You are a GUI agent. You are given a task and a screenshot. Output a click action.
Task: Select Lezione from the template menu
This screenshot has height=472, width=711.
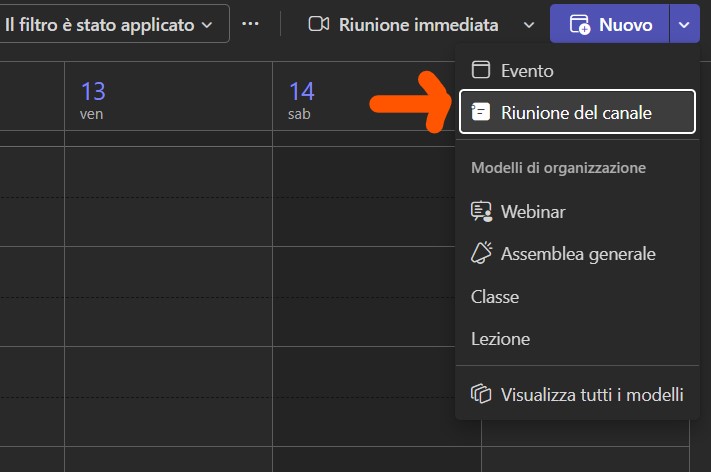pos(500,339)
